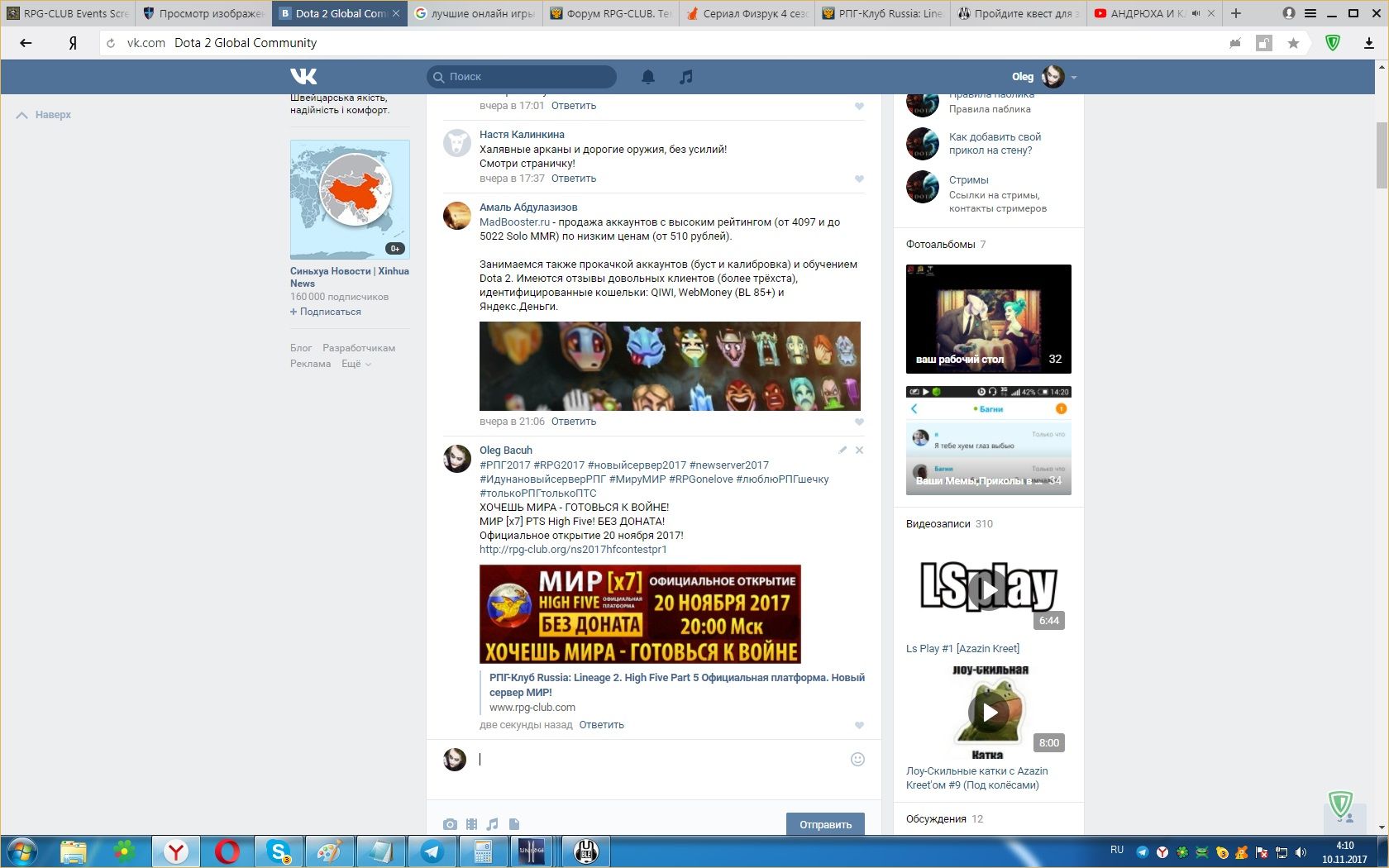The width and height of the screenshot is (1389, 868).
Task: Open the Lineage II taskbar icon
Action: [x=532, y=851]
